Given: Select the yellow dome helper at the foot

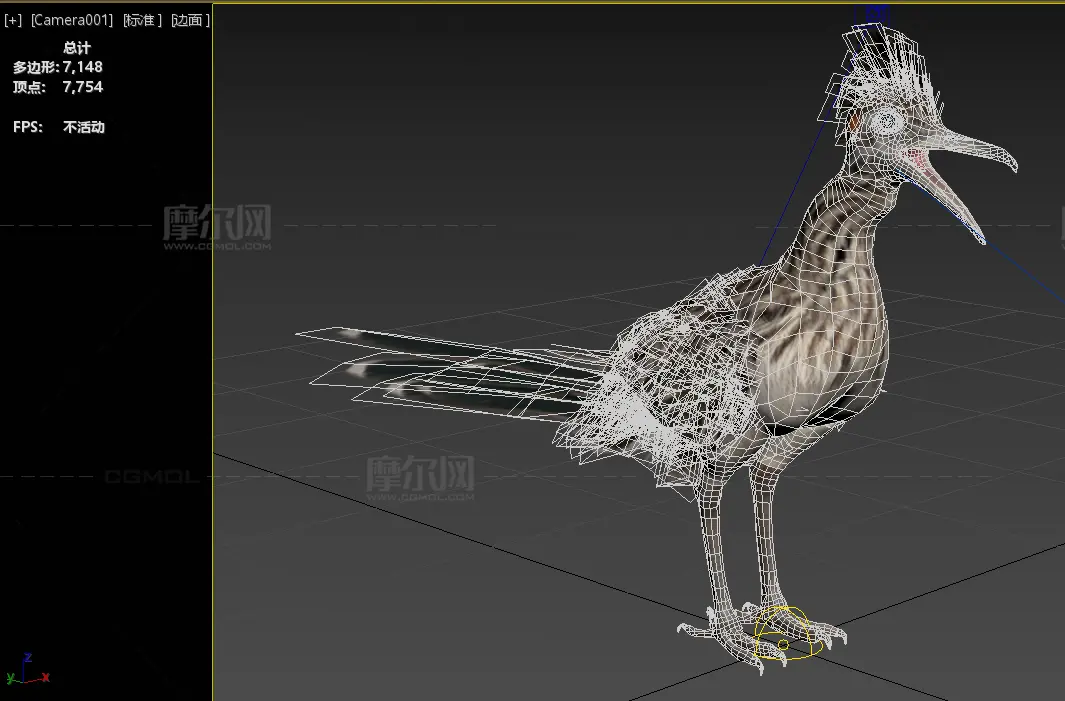Looking at the screenshot, I should pyautogui.click(x=789, y=630).
